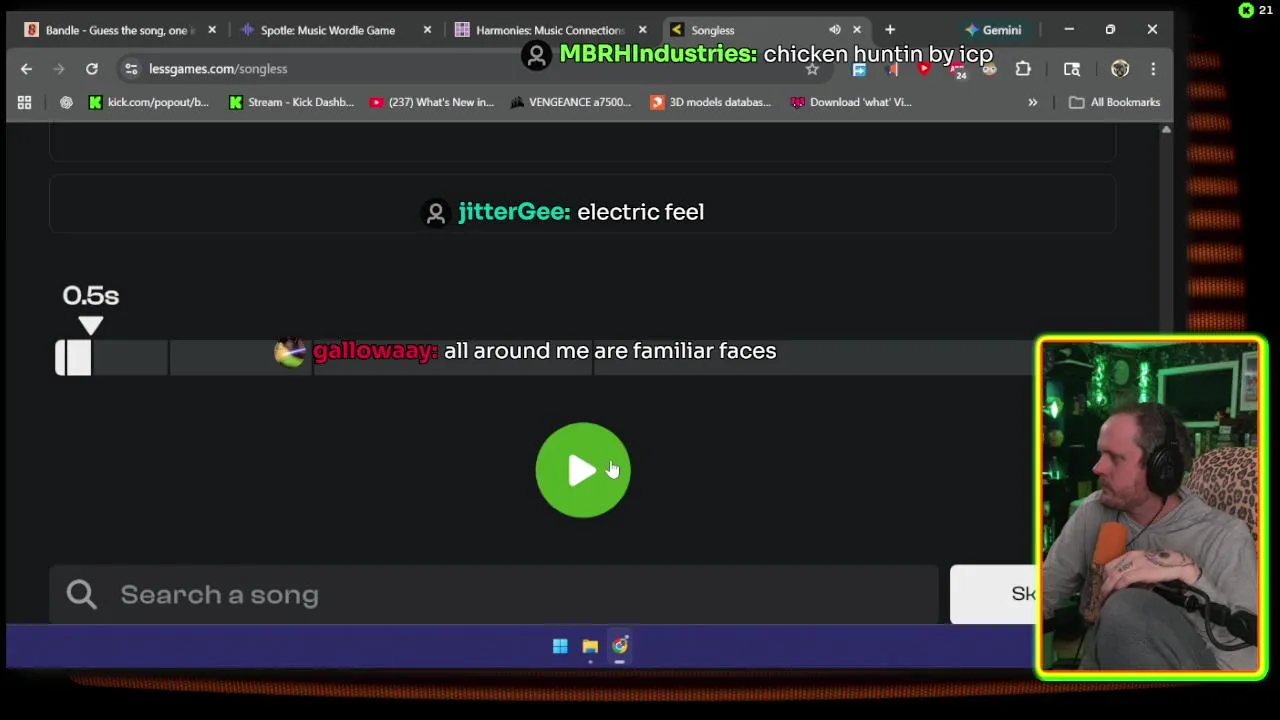Close the Harmonies tab
The height and width of the screenshot is (720, 1280).
tap(643, 30)
